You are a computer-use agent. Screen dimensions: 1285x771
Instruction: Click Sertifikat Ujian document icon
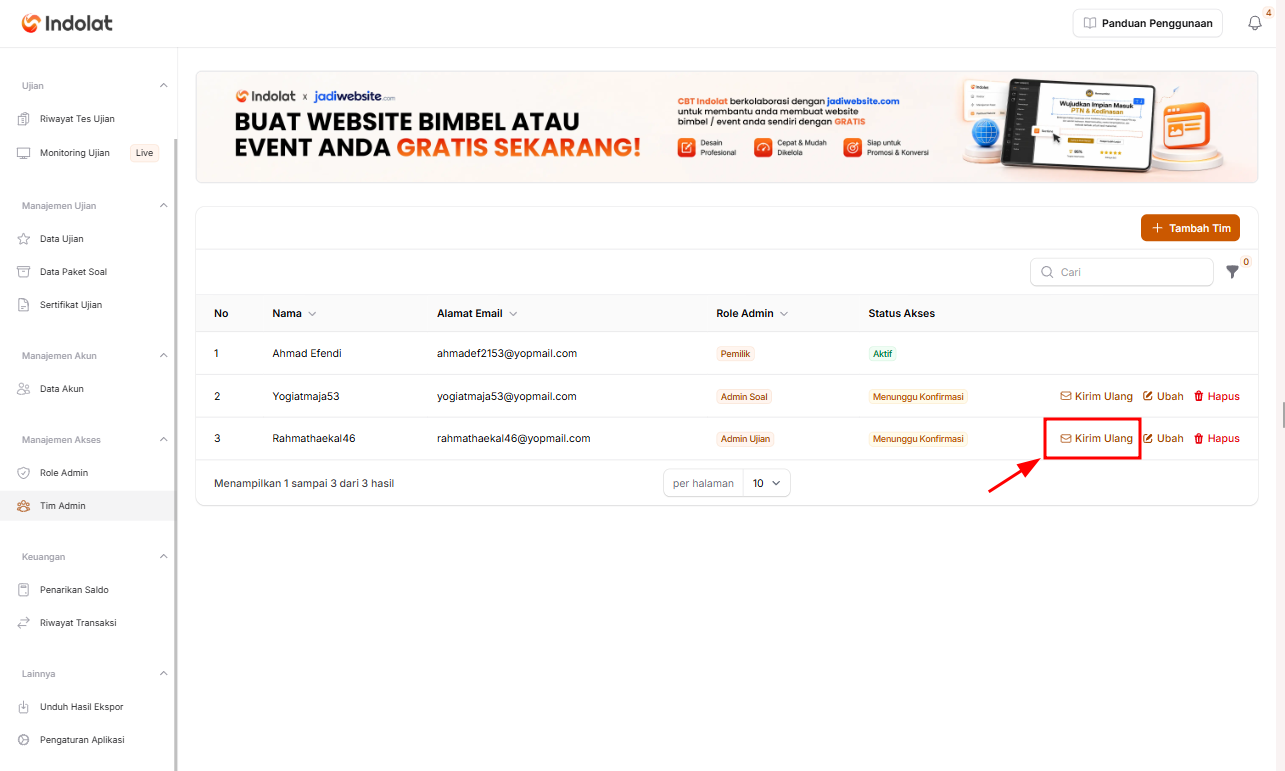(x=24, y=305)
